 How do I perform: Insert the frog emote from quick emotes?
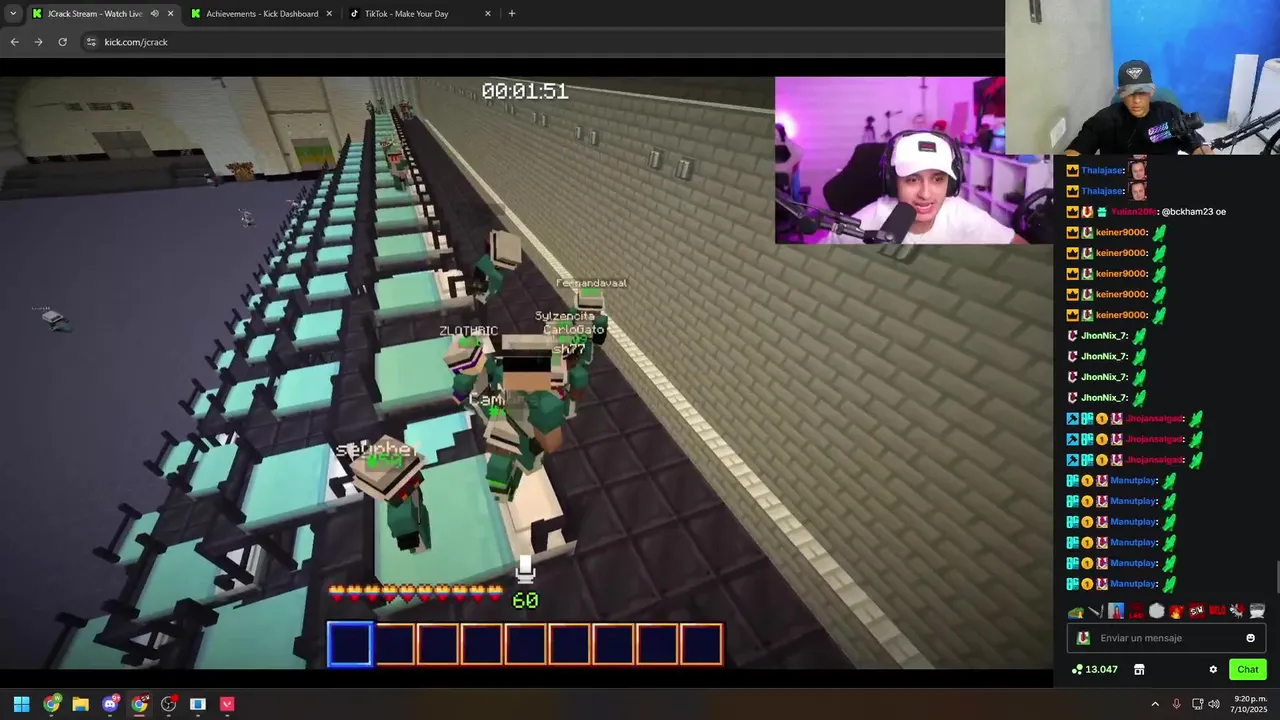(x=1076, y=611)
